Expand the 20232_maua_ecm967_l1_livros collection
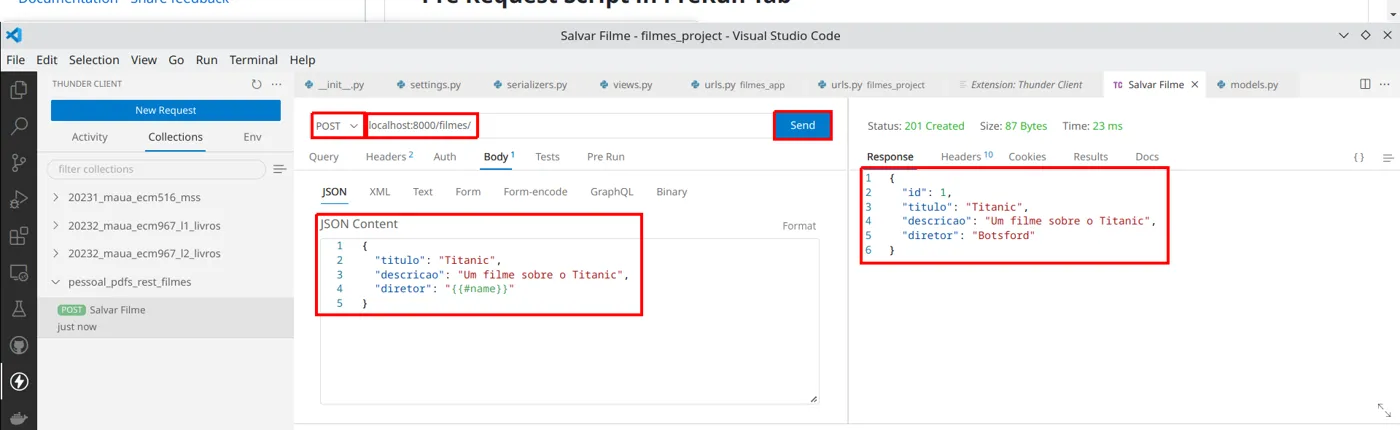Screen dimensions: 1400x430 click(x=55, y=226)
